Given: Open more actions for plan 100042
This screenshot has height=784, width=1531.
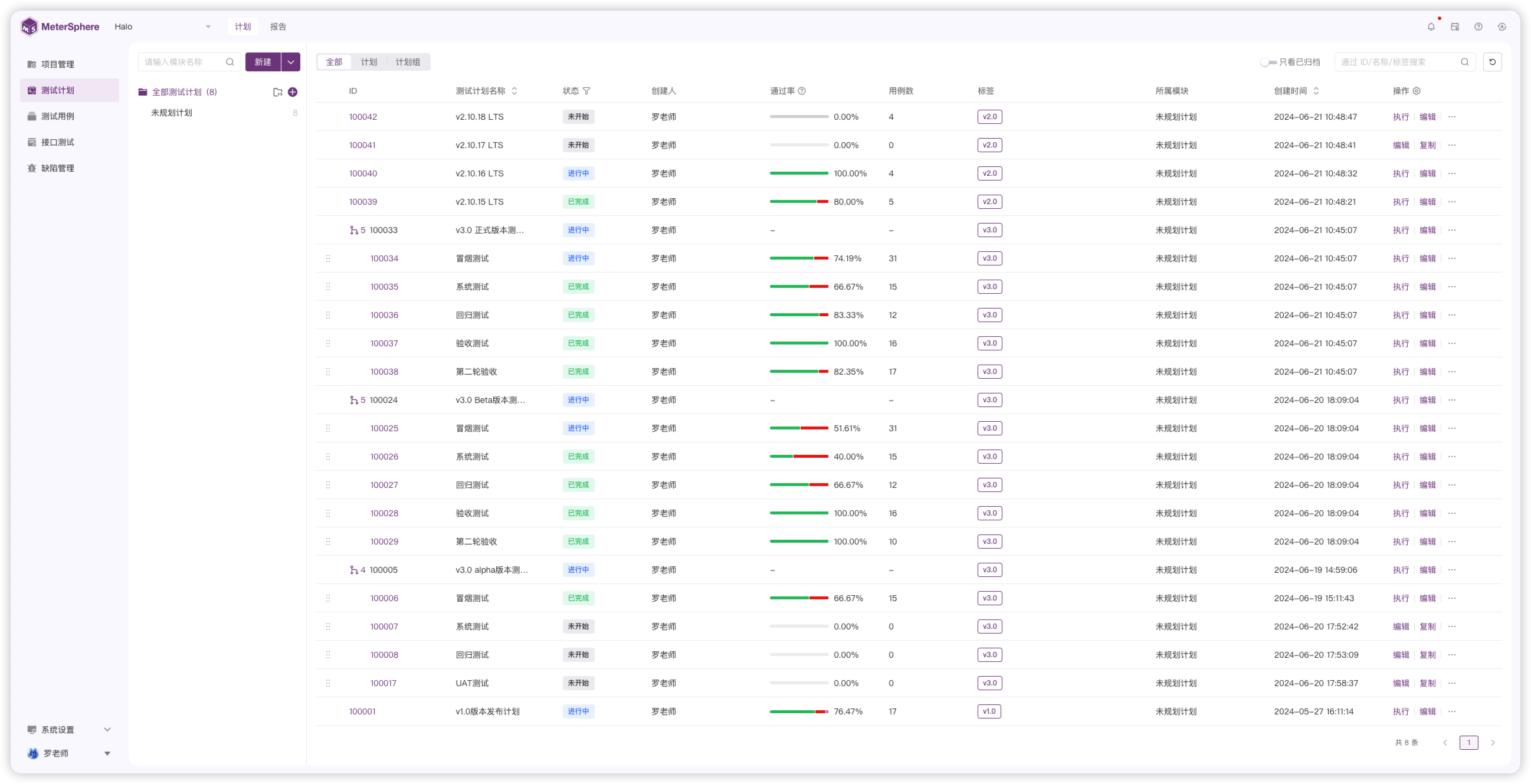Looking at the screenshot, I should tap(1452, 117).
